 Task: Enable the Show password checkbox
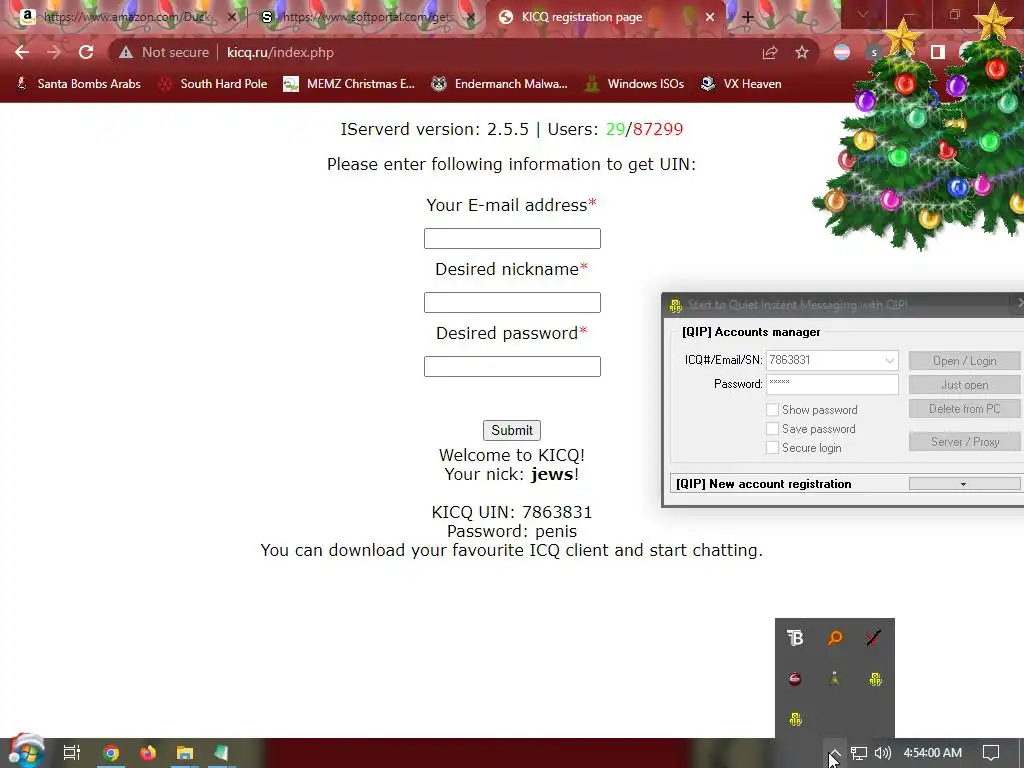pyautogui.click(x=772, y=409)
